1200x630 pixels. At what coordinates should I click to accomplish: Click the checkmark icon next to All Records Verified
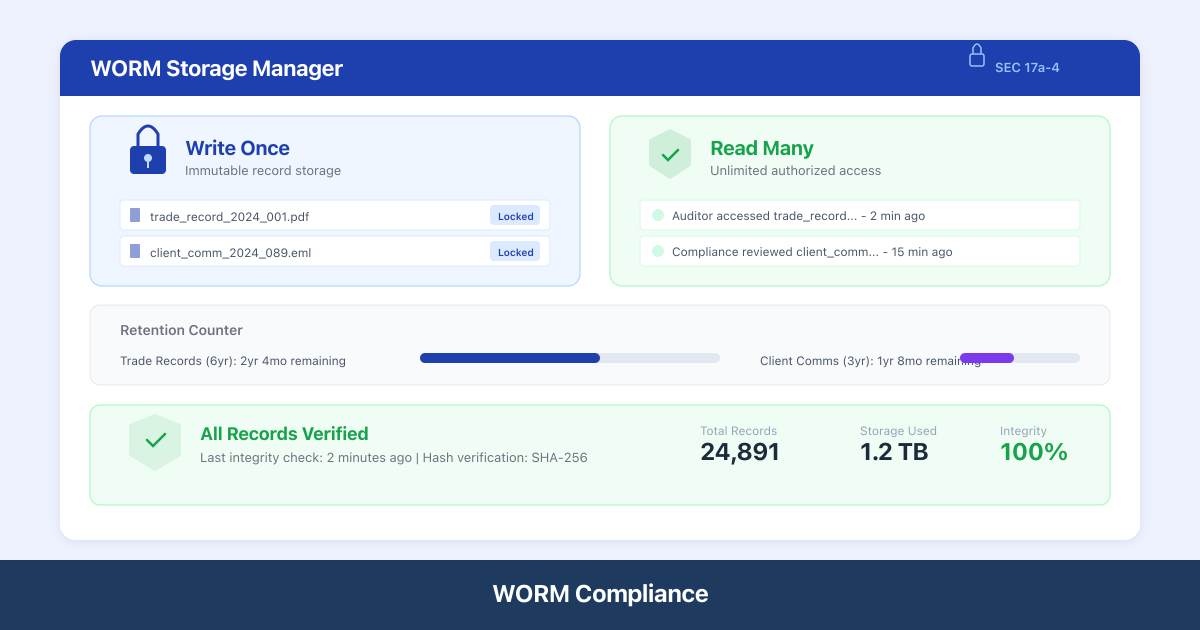tap(155, 441)
